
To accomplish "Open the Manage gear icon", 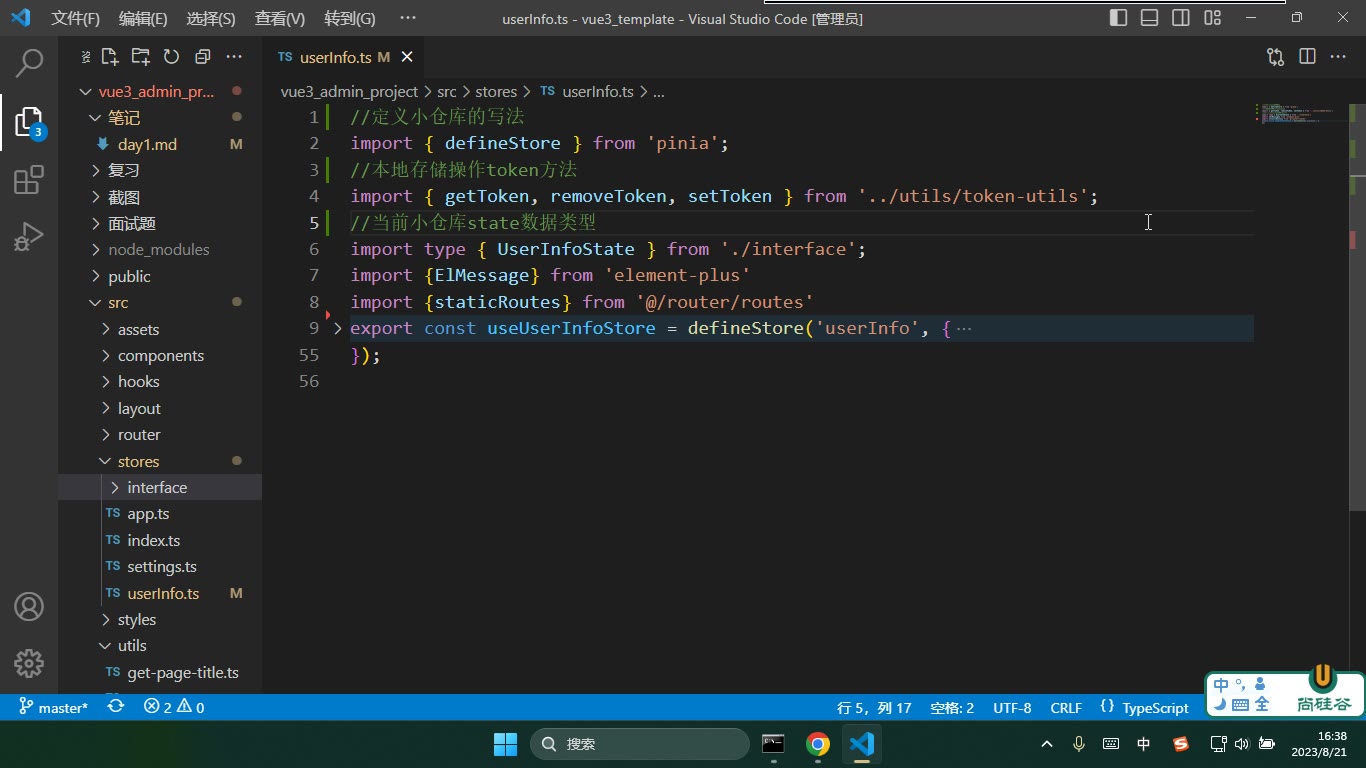I will click(29, 662).
